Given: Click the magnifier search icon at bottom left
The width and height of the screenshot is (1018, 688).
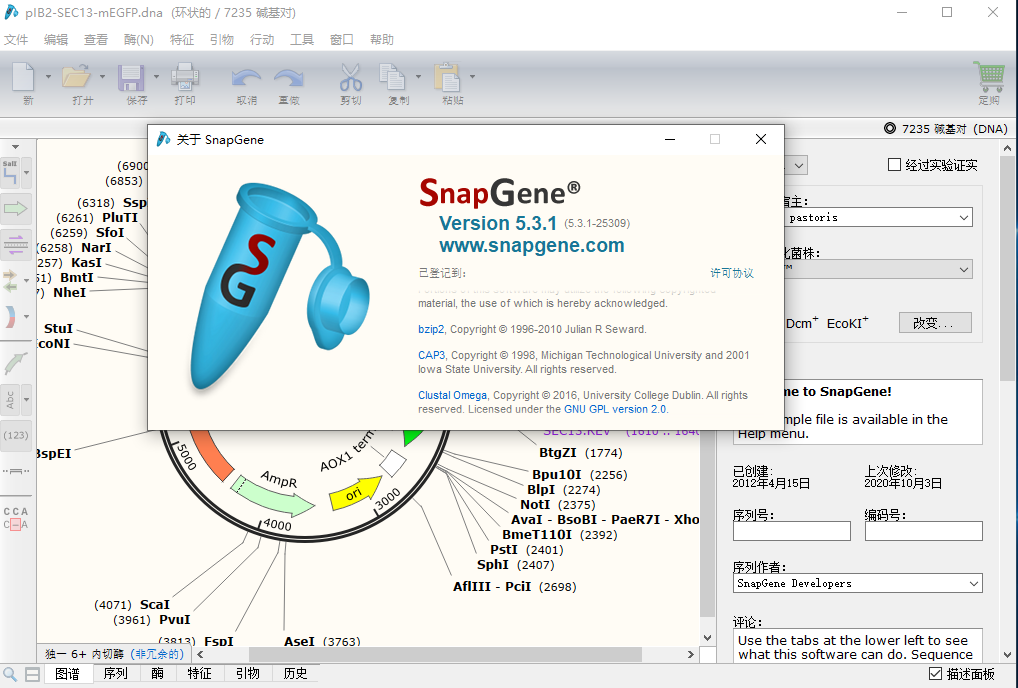Looking at the screenshot, I should (x=10, y=674).
